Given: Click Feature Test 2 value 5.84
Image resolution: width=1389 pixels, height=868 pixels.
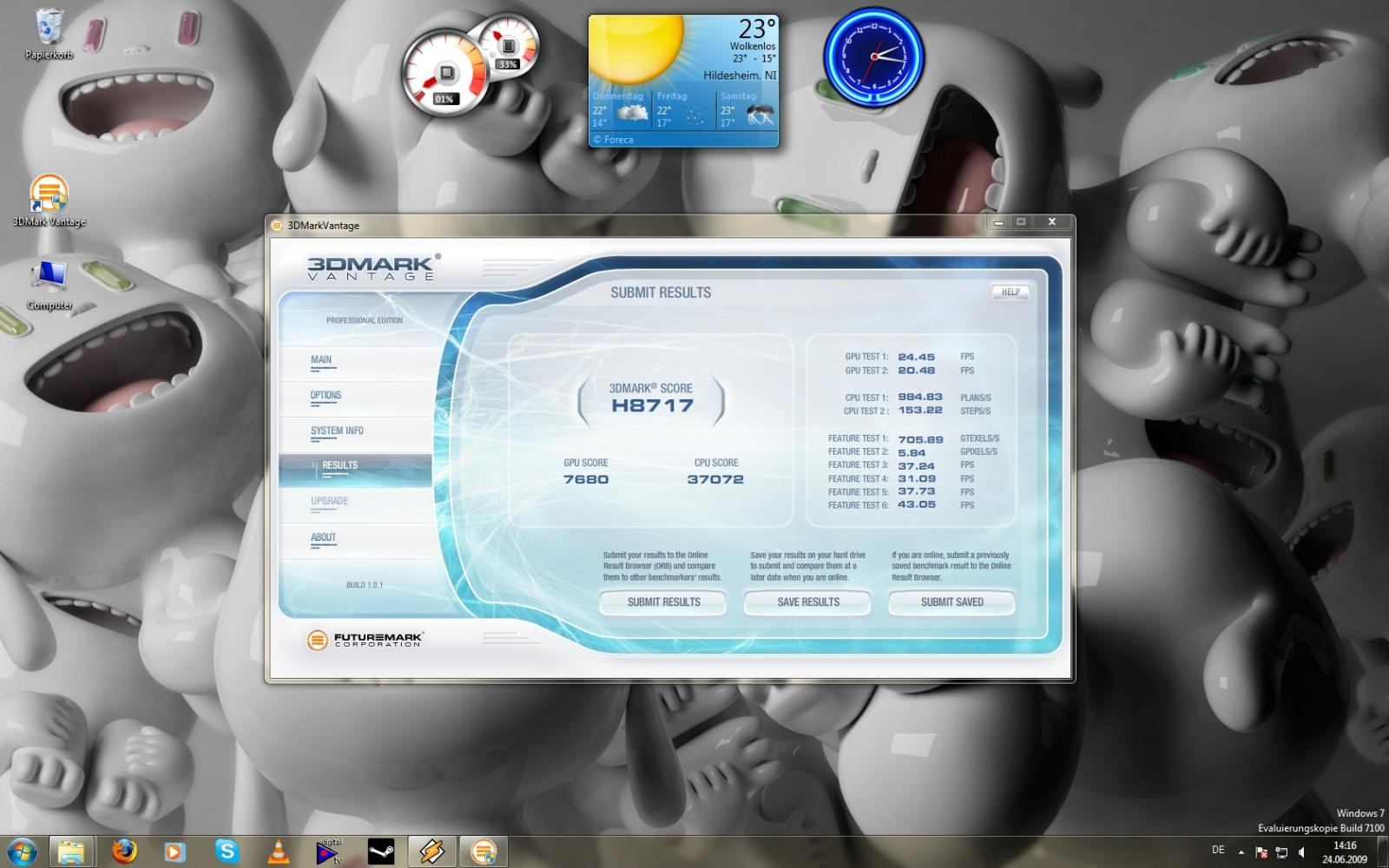Looking at the screenshot, I should 912,453.
